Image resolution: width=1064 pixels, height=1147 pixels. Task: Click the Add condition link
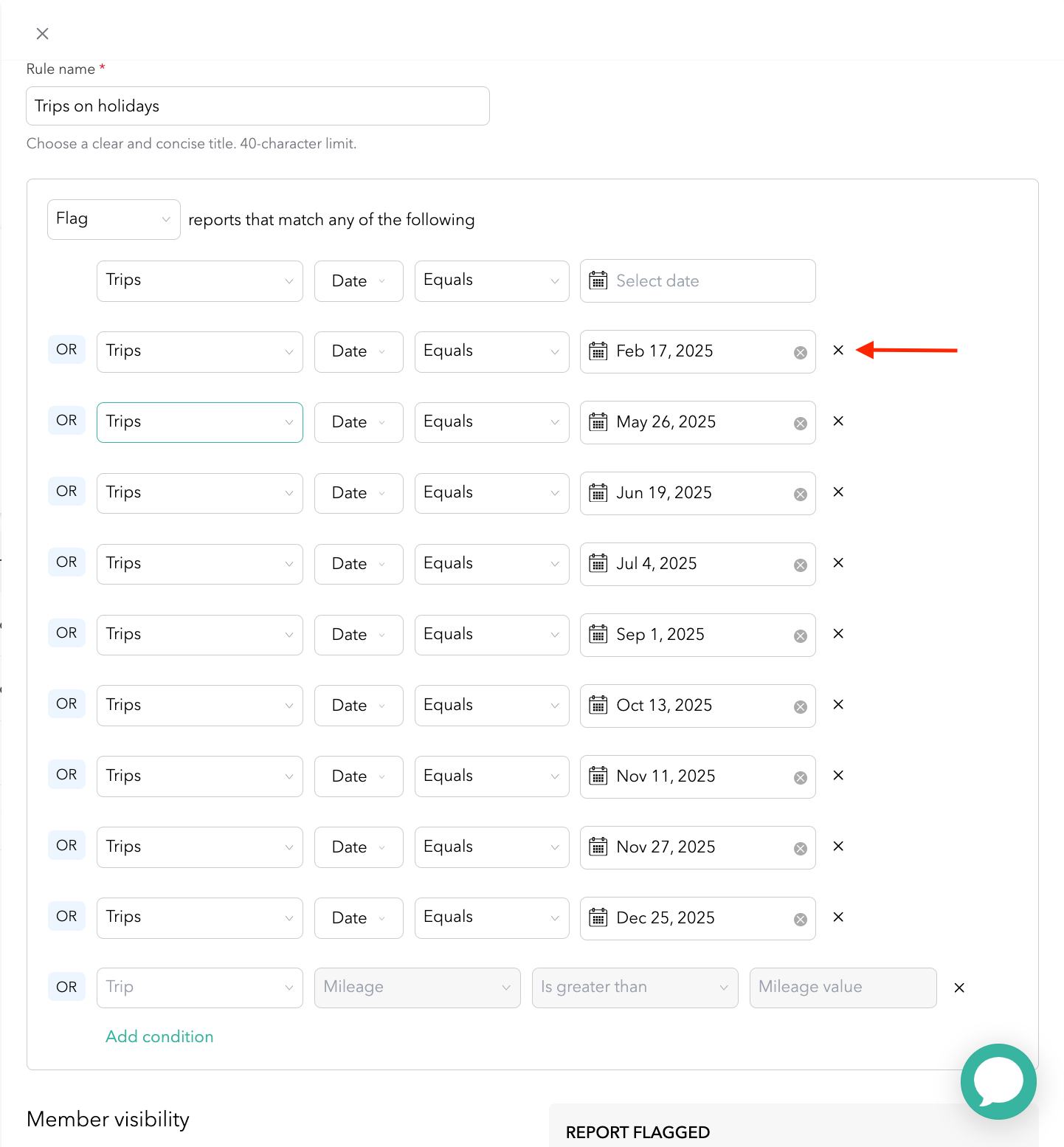[x=159, y=1036]
